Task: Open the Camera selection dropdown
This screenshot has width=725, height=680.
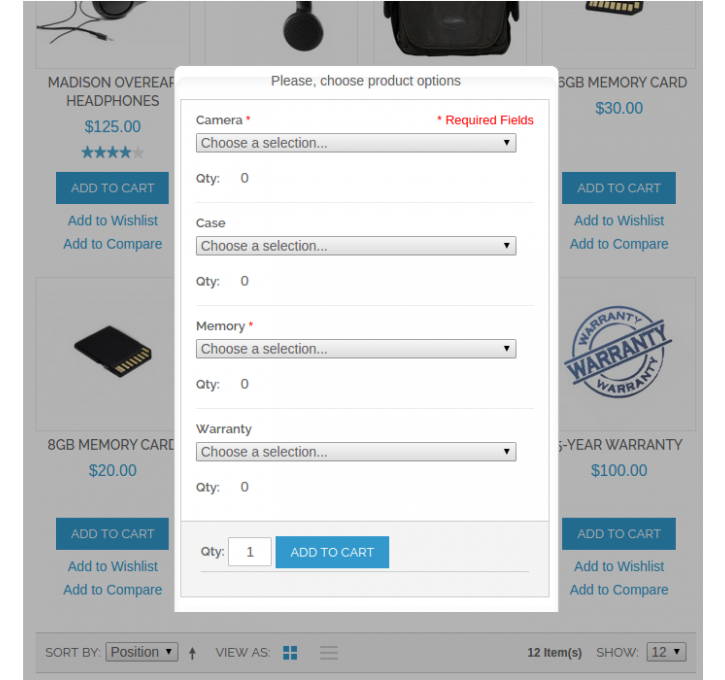Action: pos(356,143)
